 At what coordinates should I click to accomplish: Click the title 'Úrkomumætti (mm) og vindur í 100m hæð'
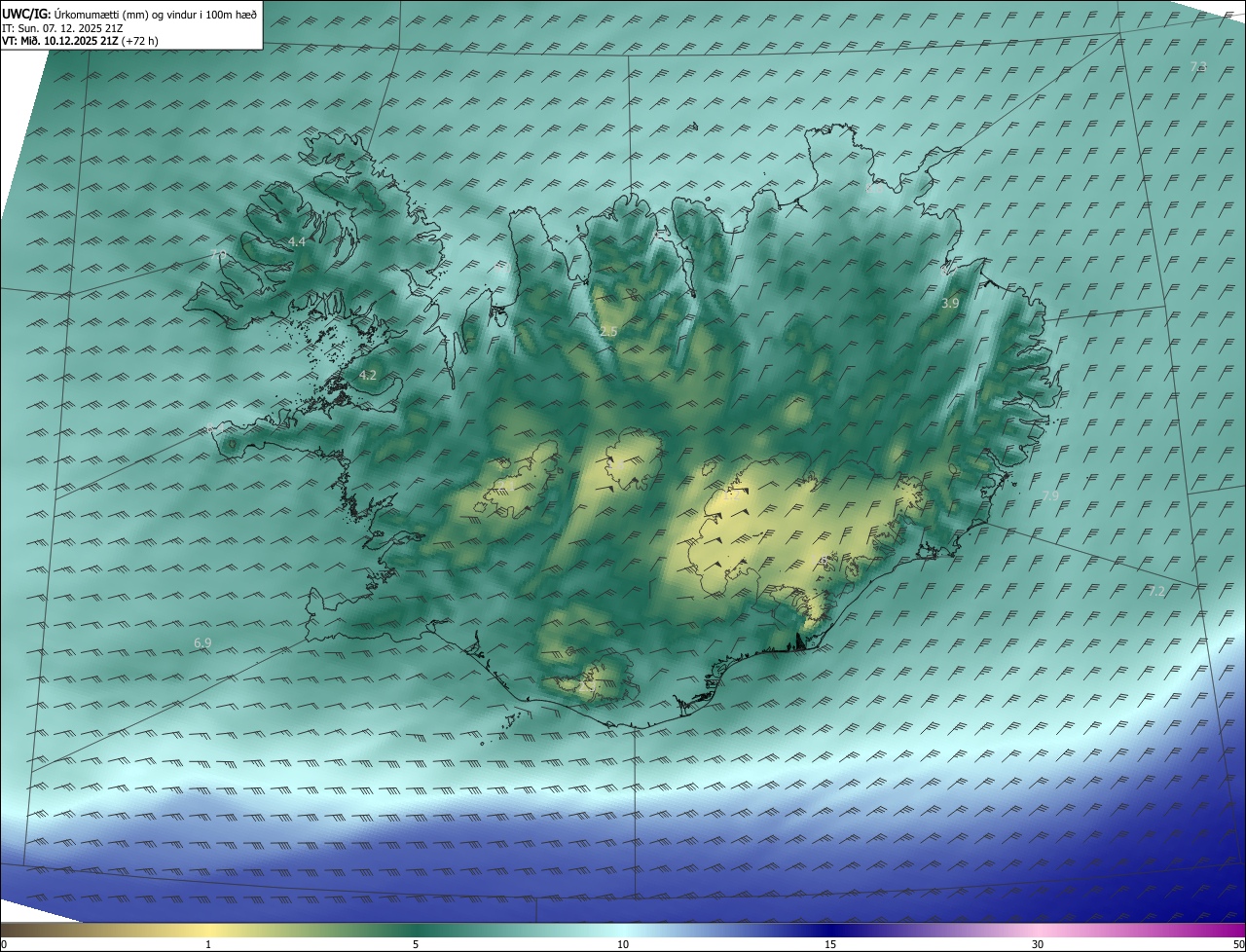click(x=155, y=13)
